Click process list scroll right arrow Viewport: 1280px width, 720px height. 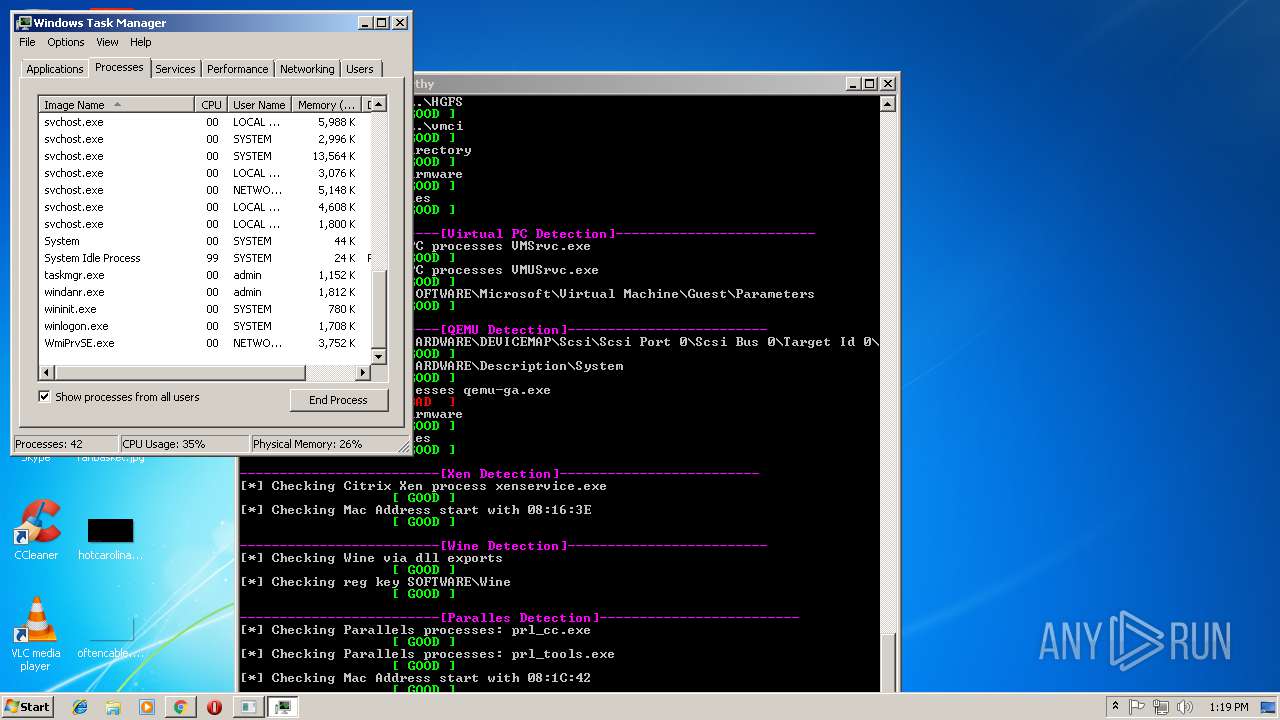click(363, 372)
